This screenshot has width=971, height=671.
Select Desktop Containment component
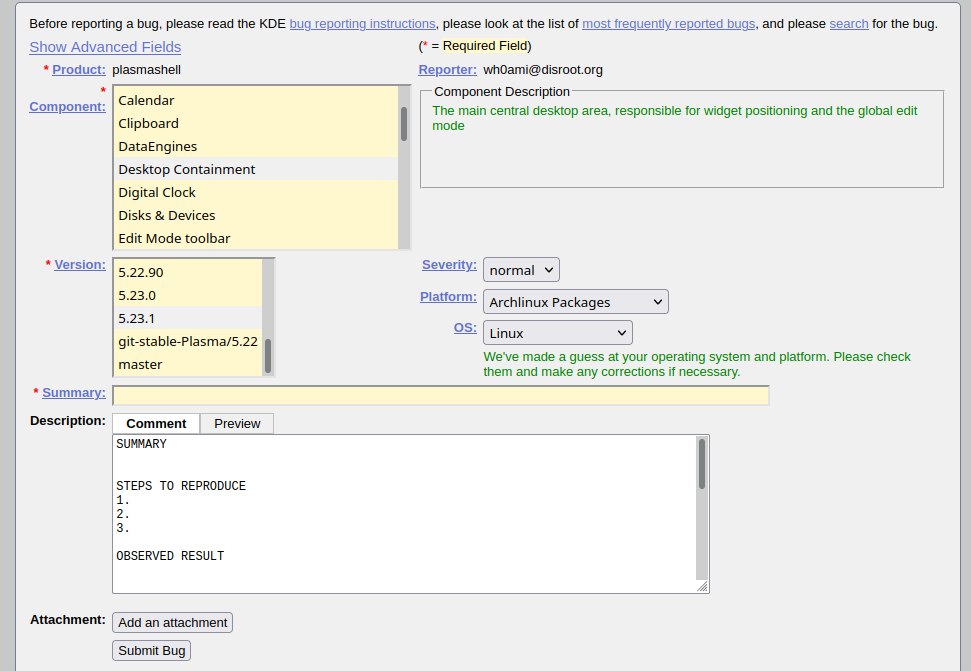pos(256,169)
